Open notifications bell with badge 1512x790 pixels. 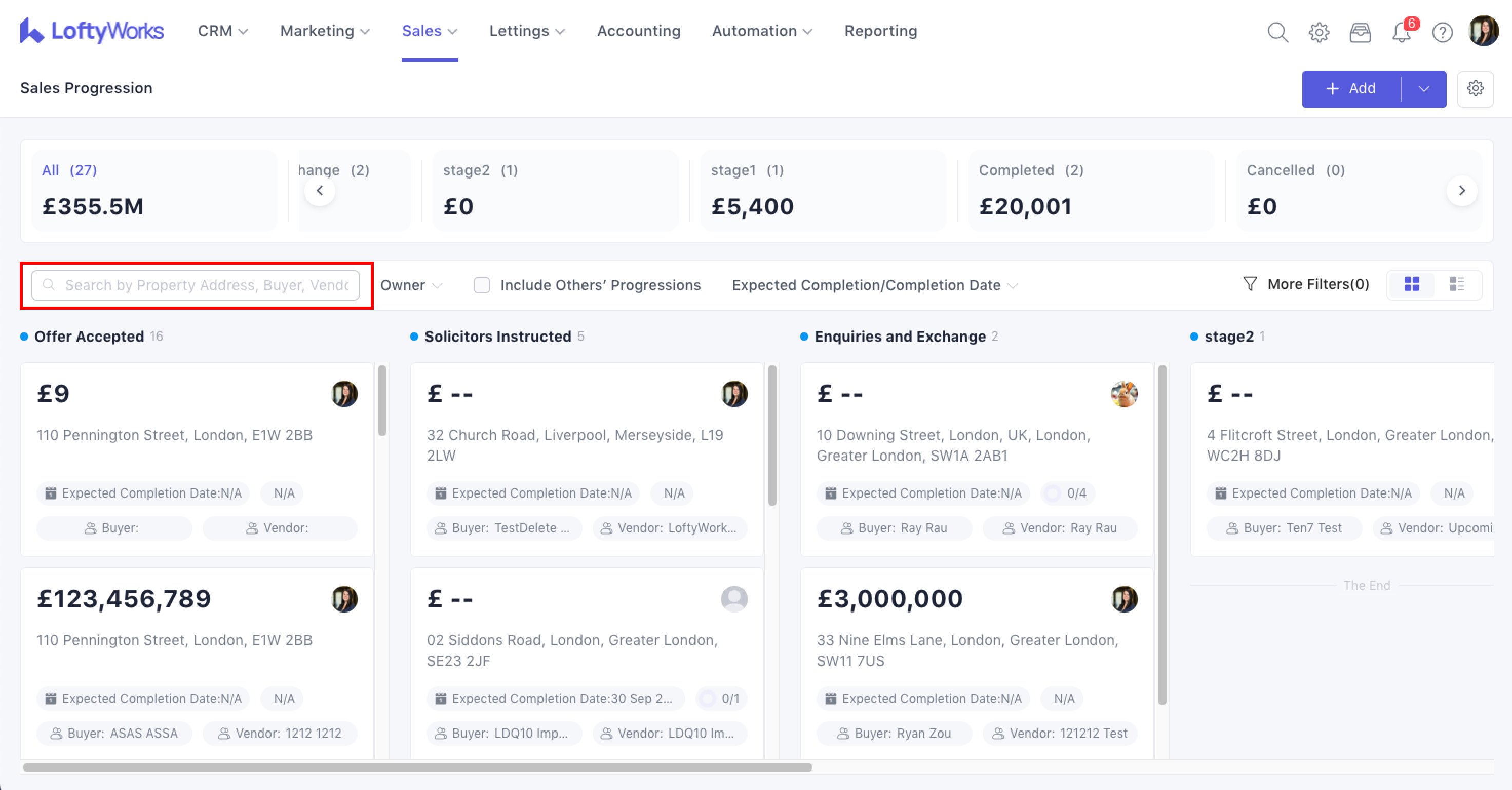[x=1402, y=32]
